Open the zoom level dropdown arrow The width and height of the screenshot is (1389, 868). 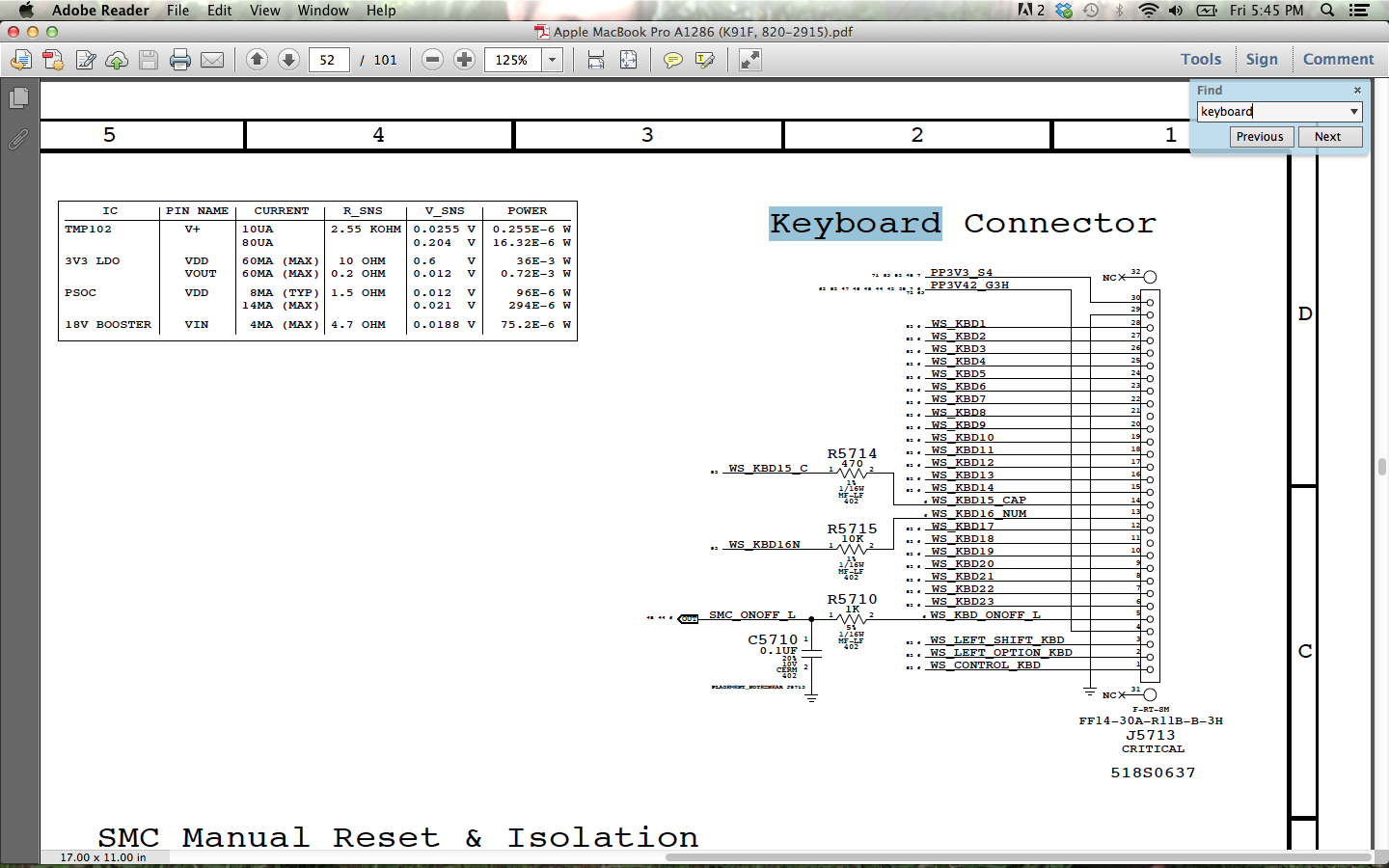coord(553,60)
